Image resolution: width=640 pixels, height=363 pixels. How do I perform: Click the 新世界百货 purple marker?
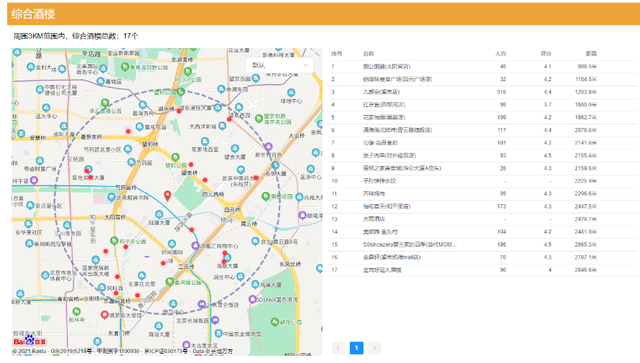click(x=268, y=147)
